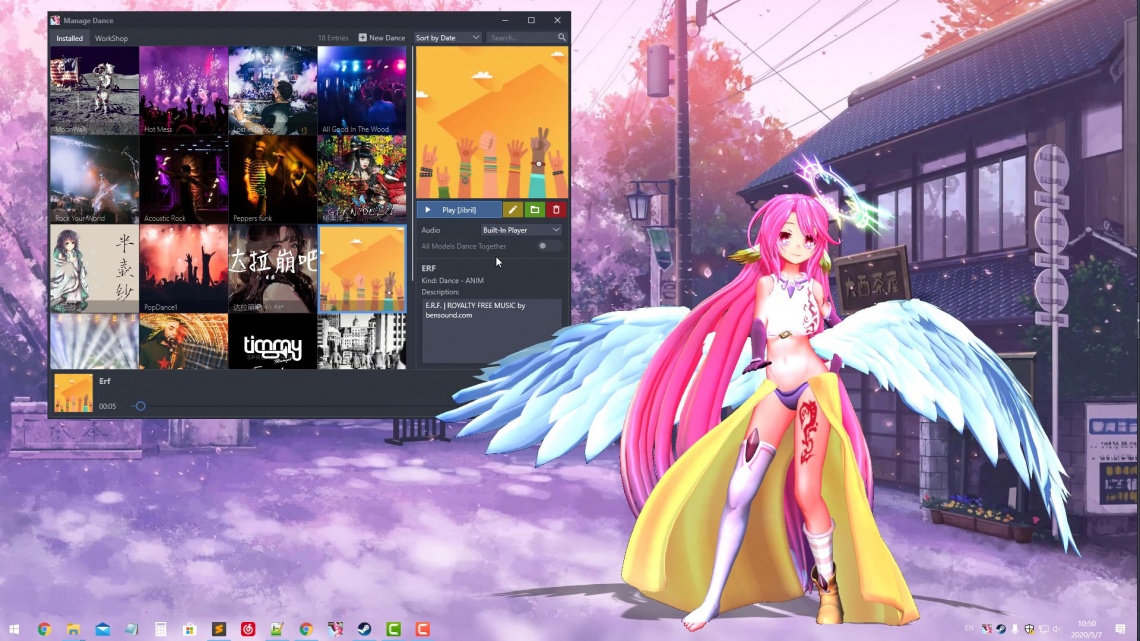Image resolution: width=1140 pixels, height=641 pixels.
Task: Select the Acoustic Rock dance thumbnail
Action: [183, 180]
